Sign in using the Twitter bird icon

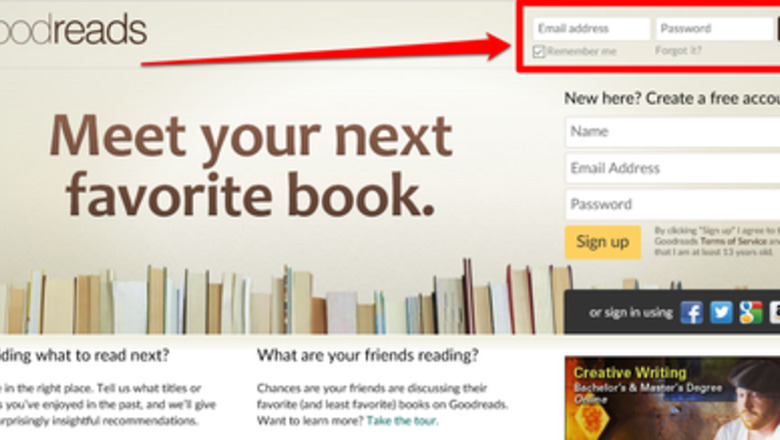721,313
